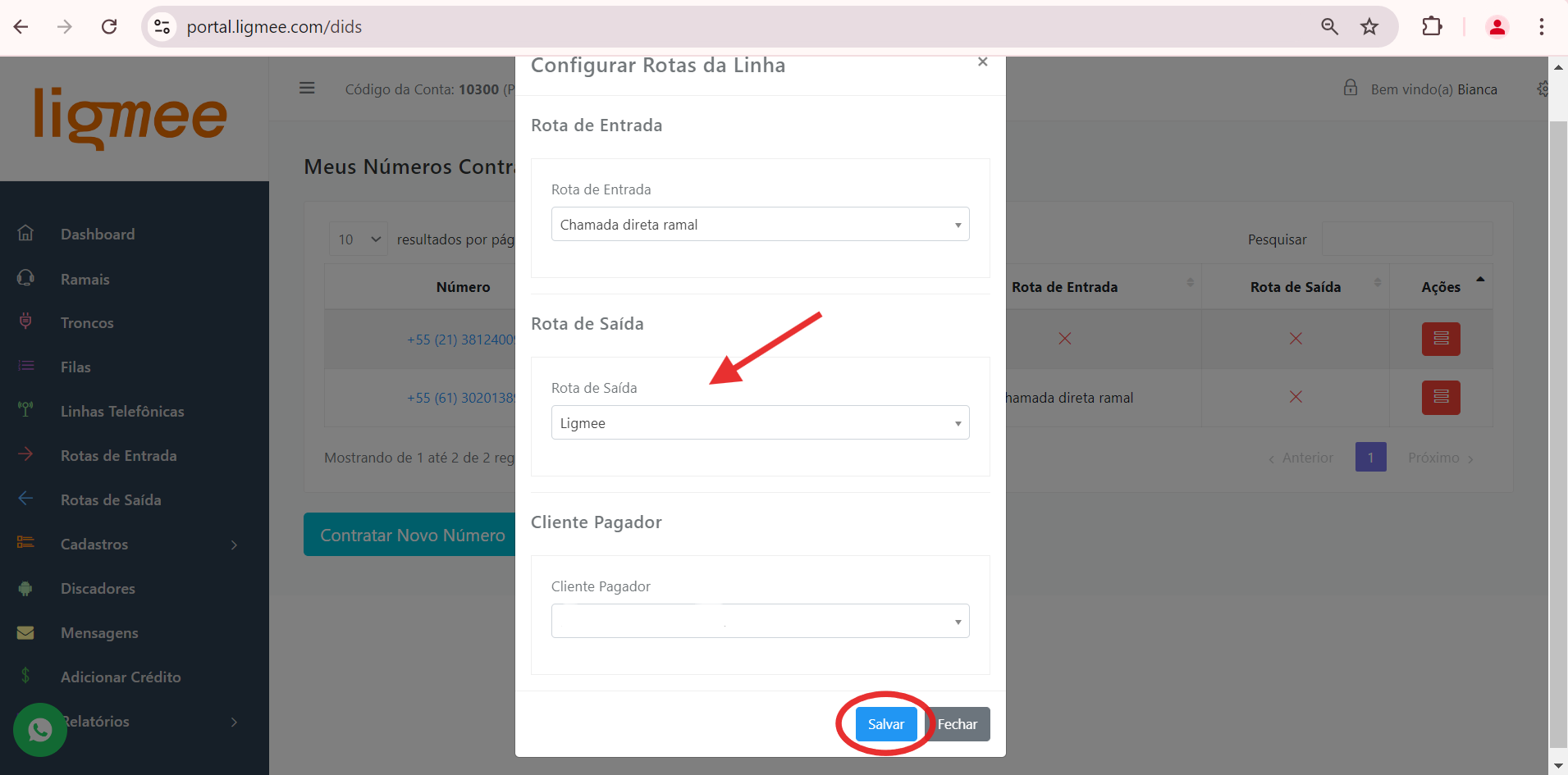
Task: Toggle the hamburger sidebar menu icon
Action: click(x=307, y=88)
